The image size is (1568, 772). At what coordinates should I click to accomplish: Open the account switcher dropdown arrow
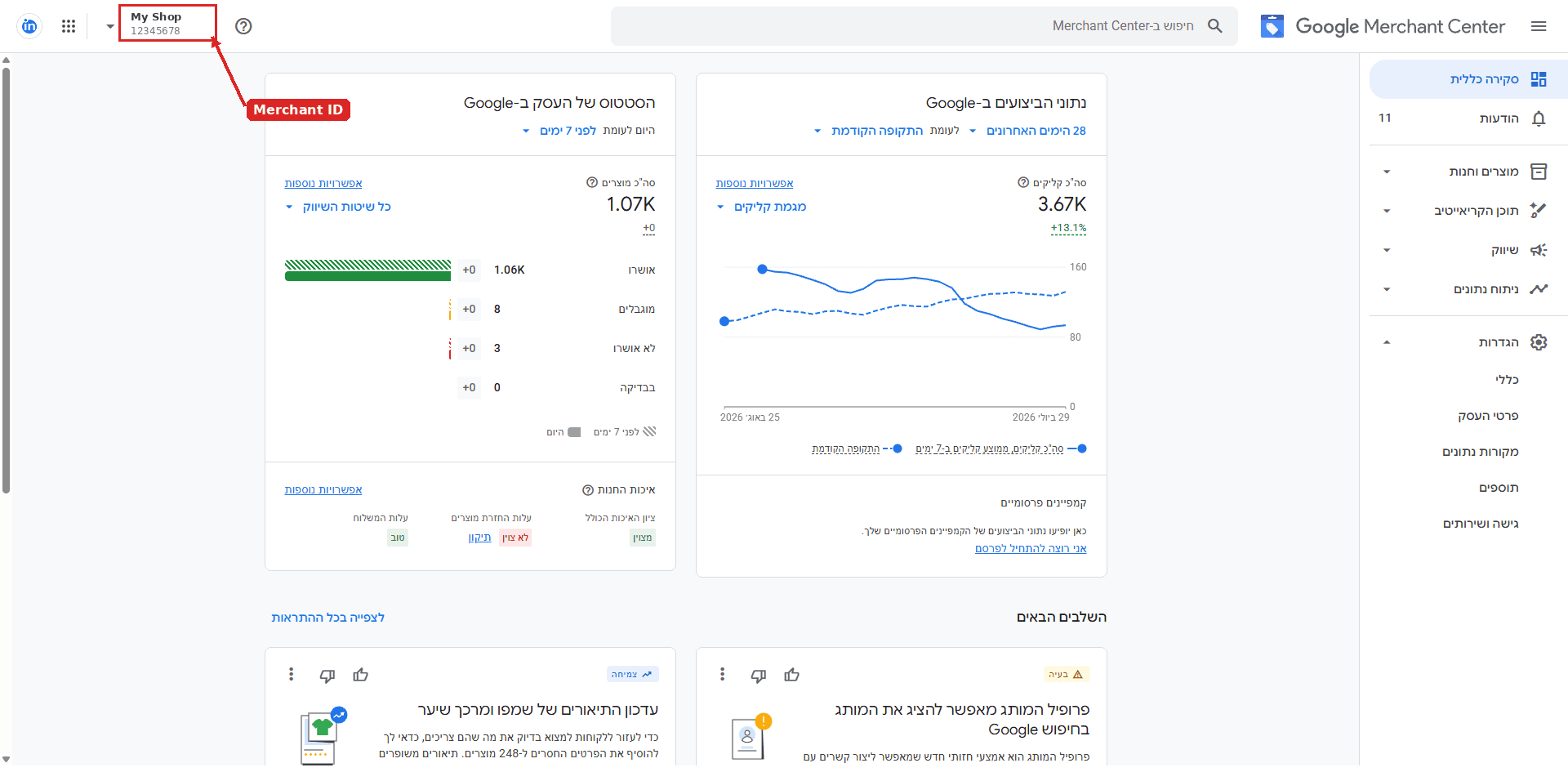[110, 26]
